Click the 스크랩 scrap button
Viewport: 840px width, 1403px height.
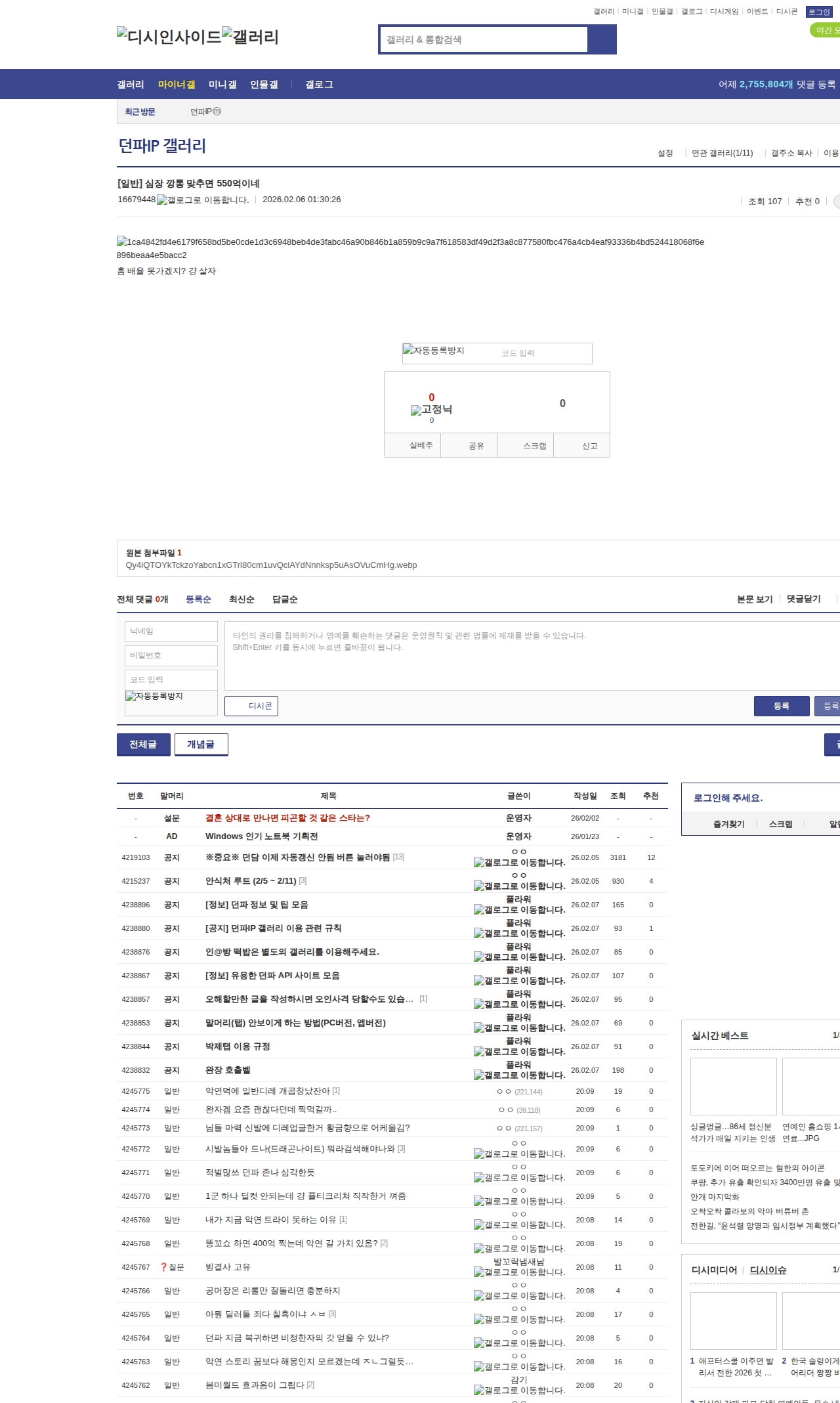pos(534,446)
